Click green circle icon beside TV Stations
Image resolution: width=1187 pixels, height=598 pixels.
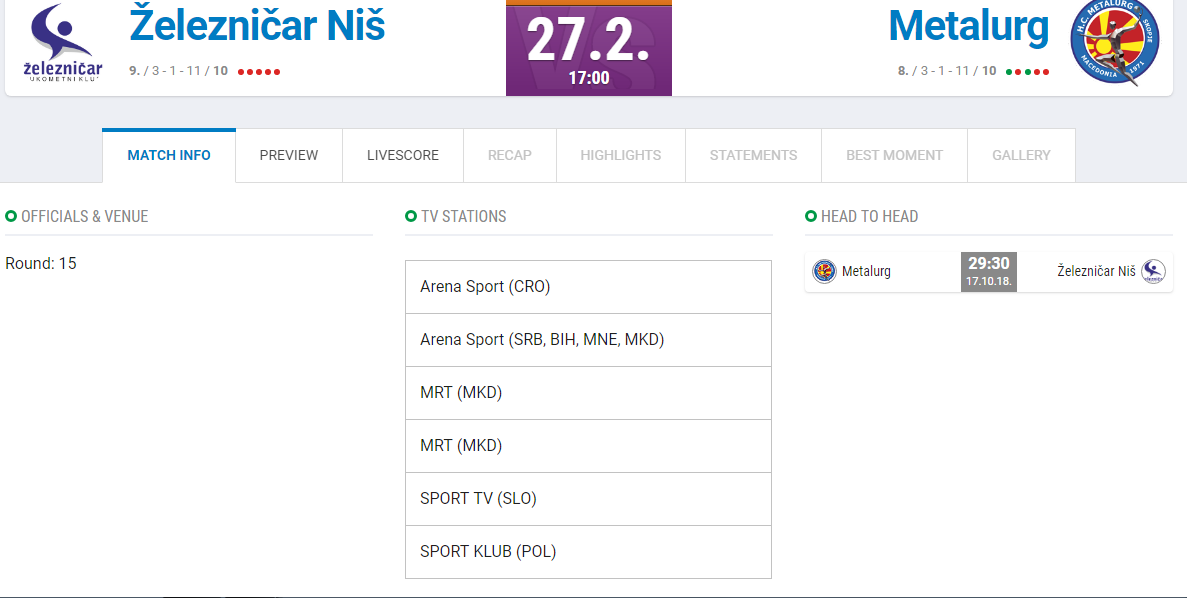[411, 216]
